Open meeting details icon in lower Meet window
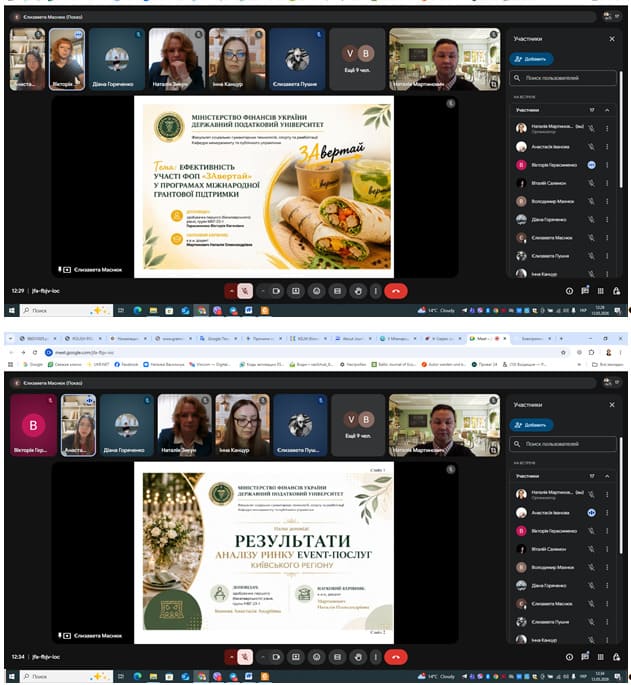The width and height of the screenshot is (631, 685). [569, 657]
